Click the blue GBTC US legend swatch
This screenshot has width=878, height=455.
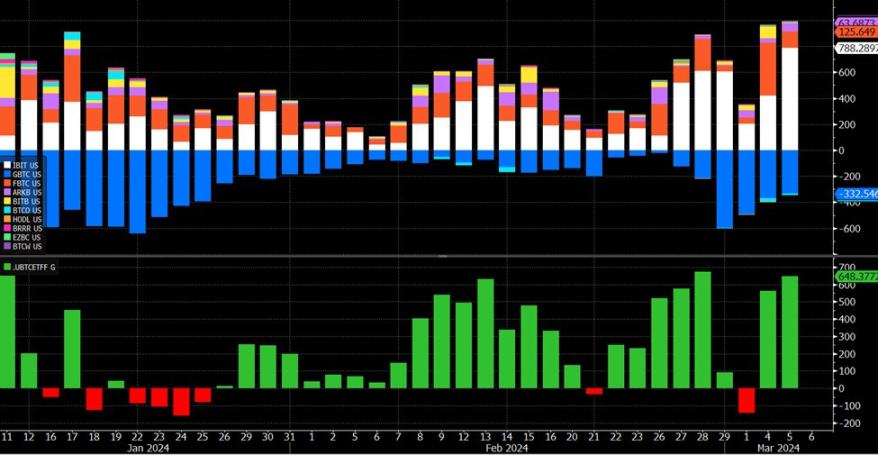[7, 174]
